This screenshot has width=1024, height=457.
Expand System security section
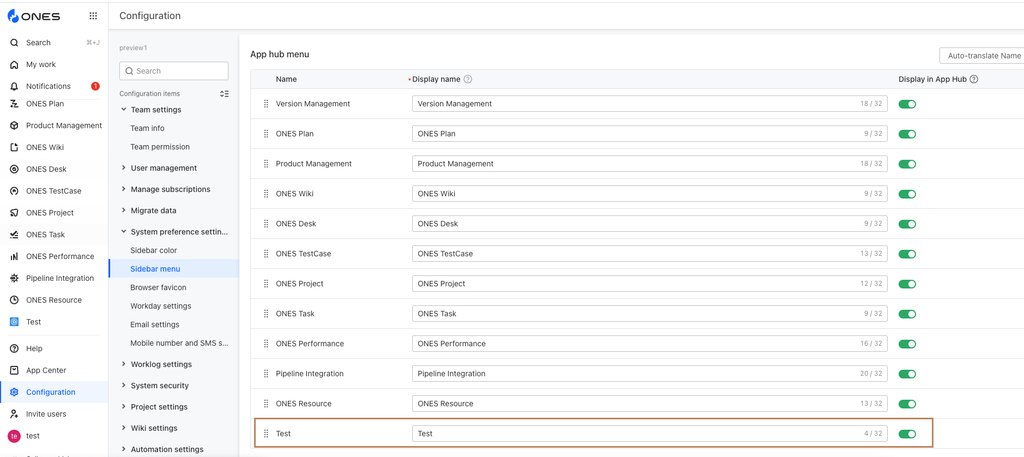123,385
